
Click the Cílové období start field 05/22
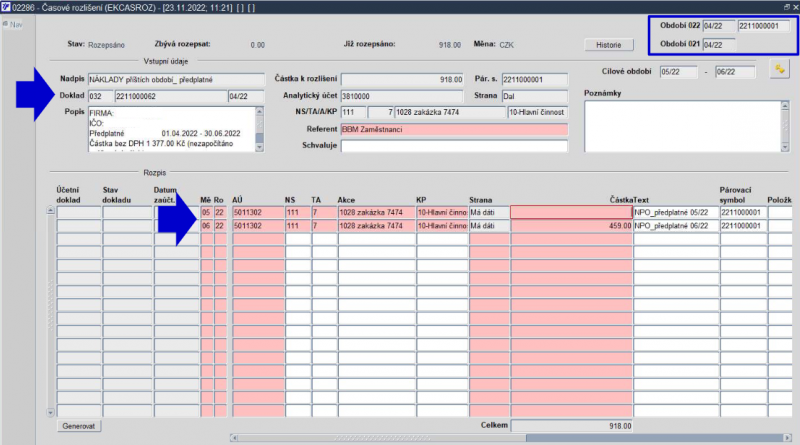click(679, 72)
